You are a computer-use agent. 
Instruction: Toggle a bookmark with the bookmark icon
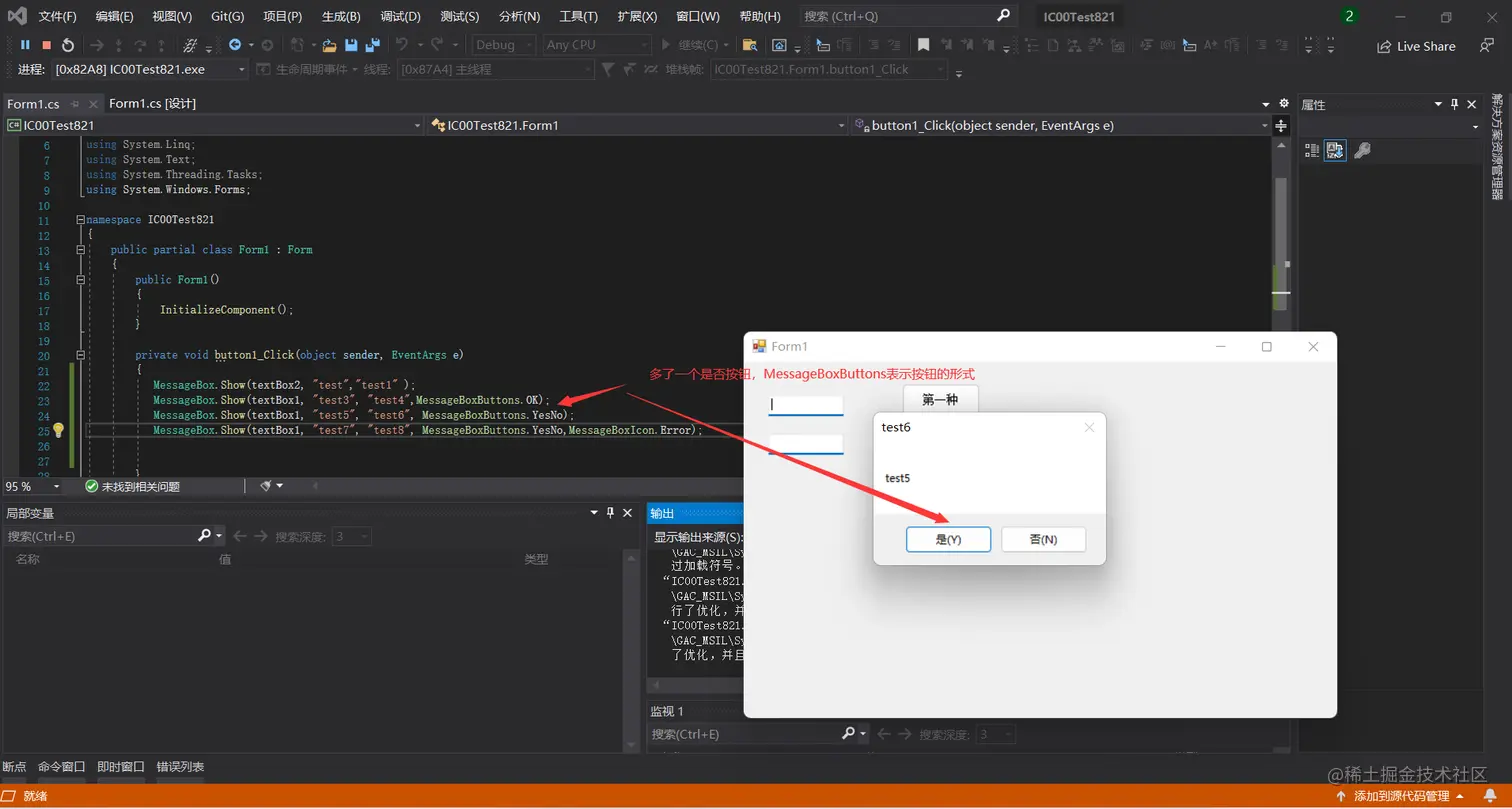coord(924,45)
